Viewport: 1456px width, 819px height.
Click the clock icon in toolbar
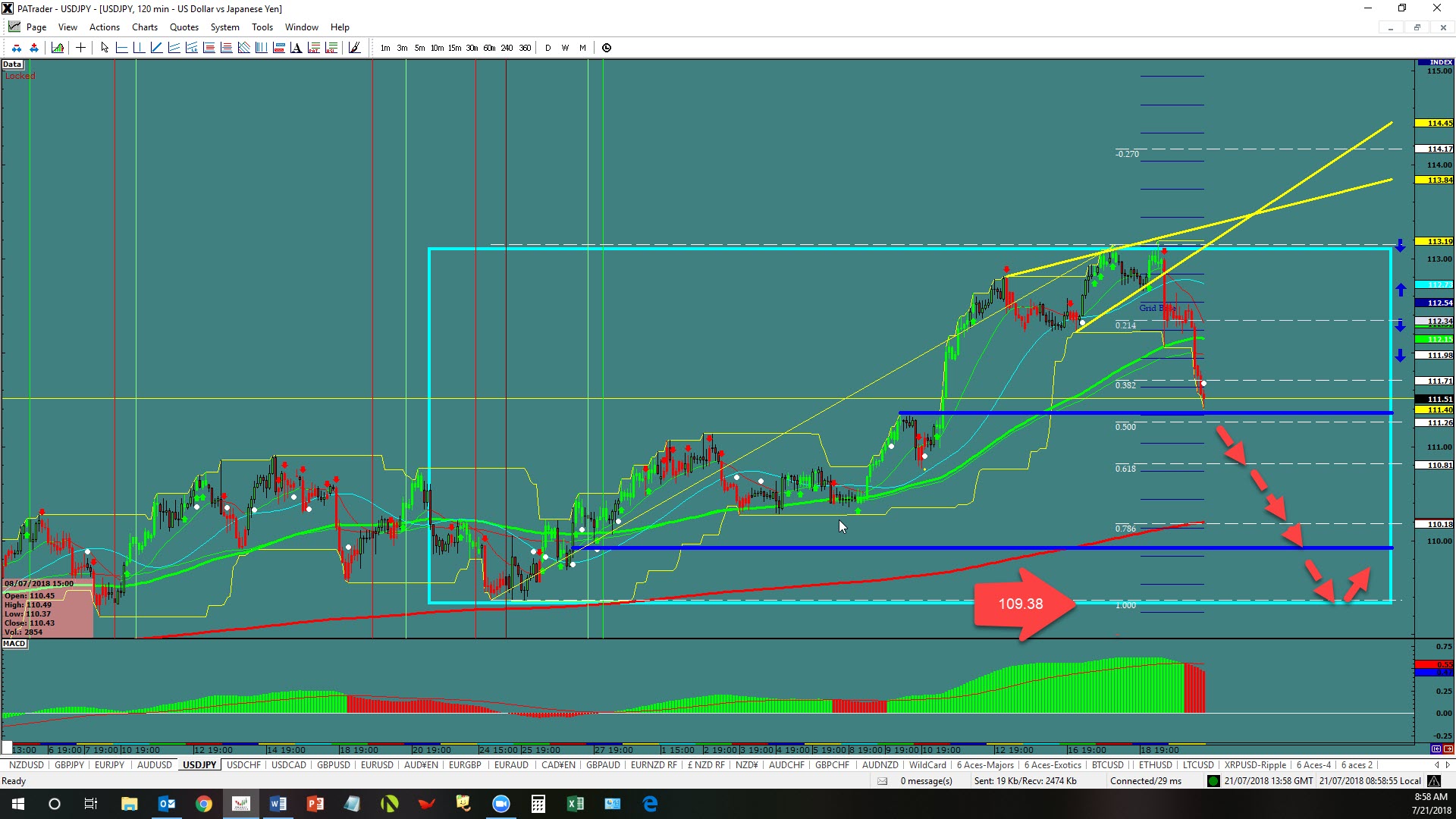click(607, 48)
